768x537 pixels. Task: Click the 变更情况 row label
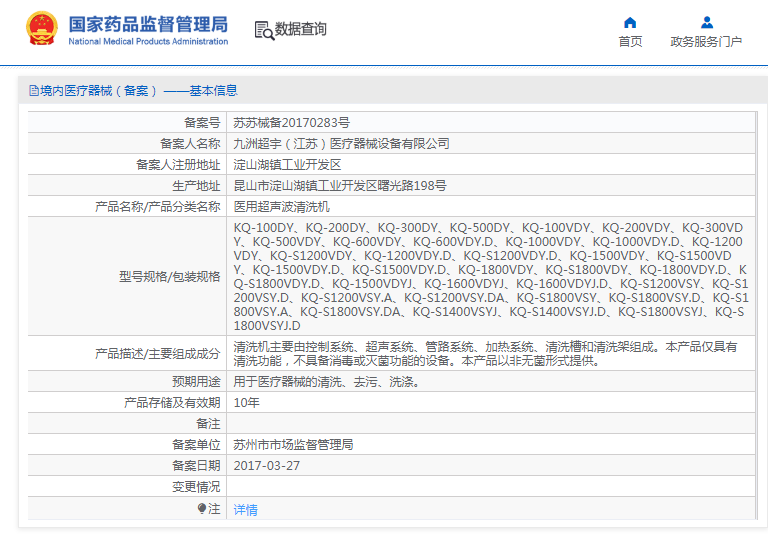[196, 487]
